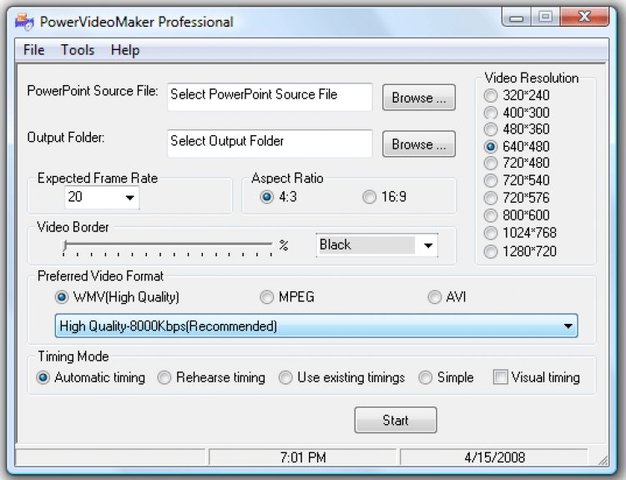Image resolution: width=626 pixels, height=480 pixels.
Task: Close the PowerVideoMaker Professional window
Action: [x=584, y=17]
